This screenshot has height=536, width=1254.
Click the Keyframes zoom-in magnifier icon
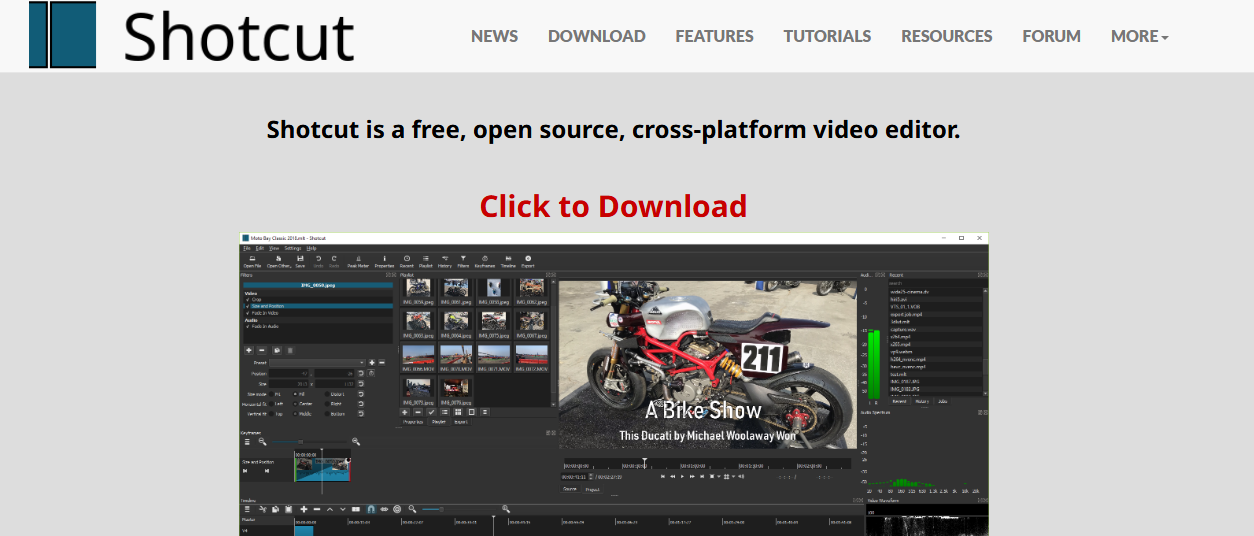tap(356, 442)
